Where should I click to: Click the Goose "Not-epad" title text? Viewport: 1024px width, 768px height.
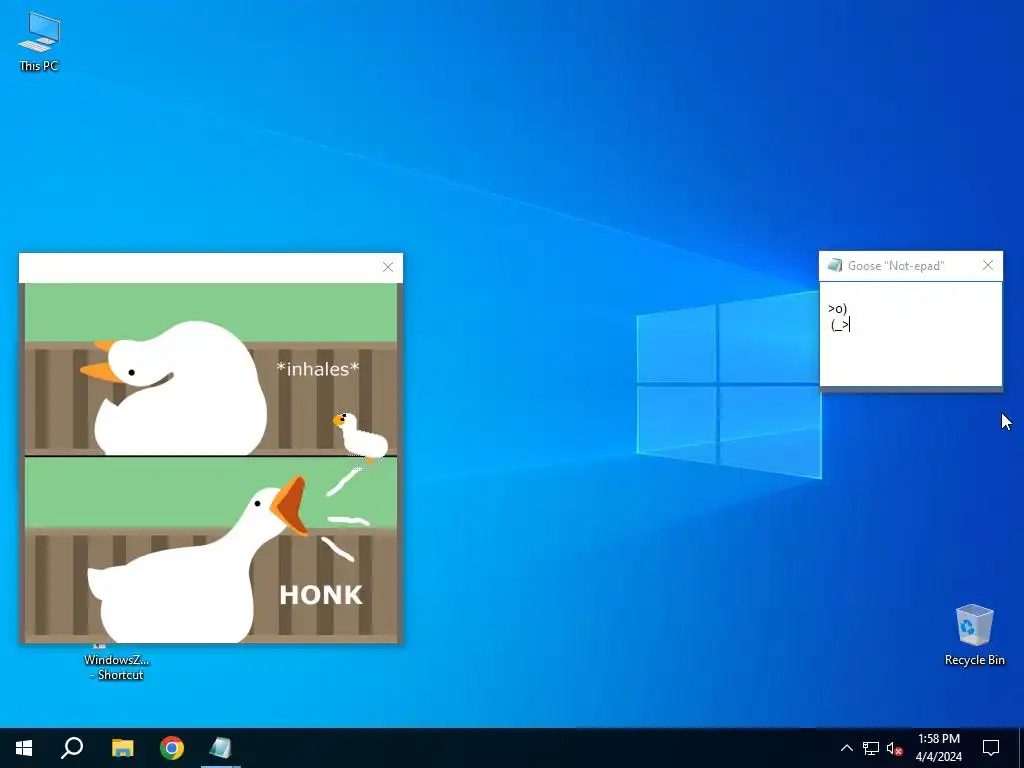(x=896, y=266)
